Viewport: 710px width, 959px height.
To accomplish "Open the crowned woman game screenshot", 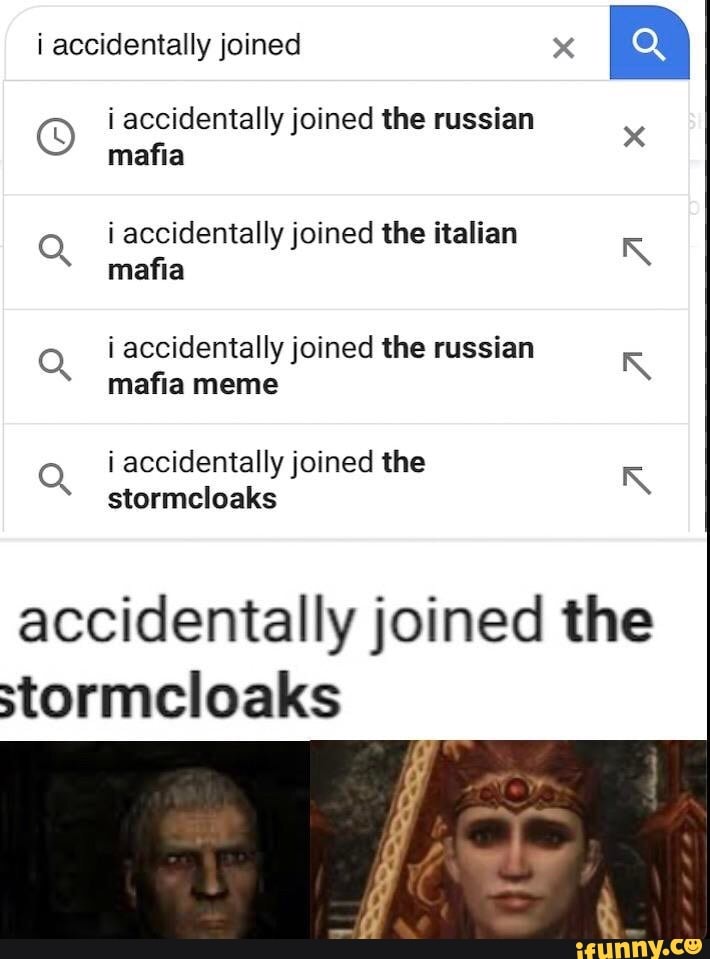I will coord(508,838).
